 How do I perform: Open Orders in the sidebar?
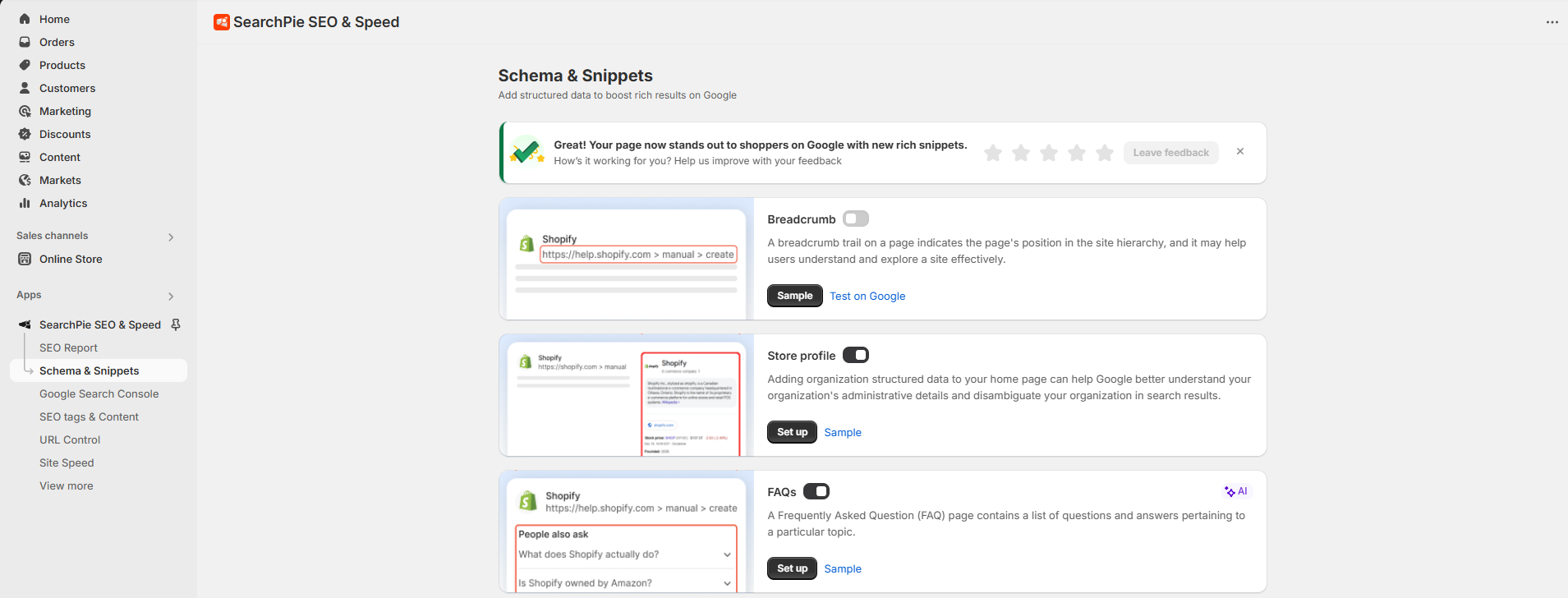click(x=57, y=42)
